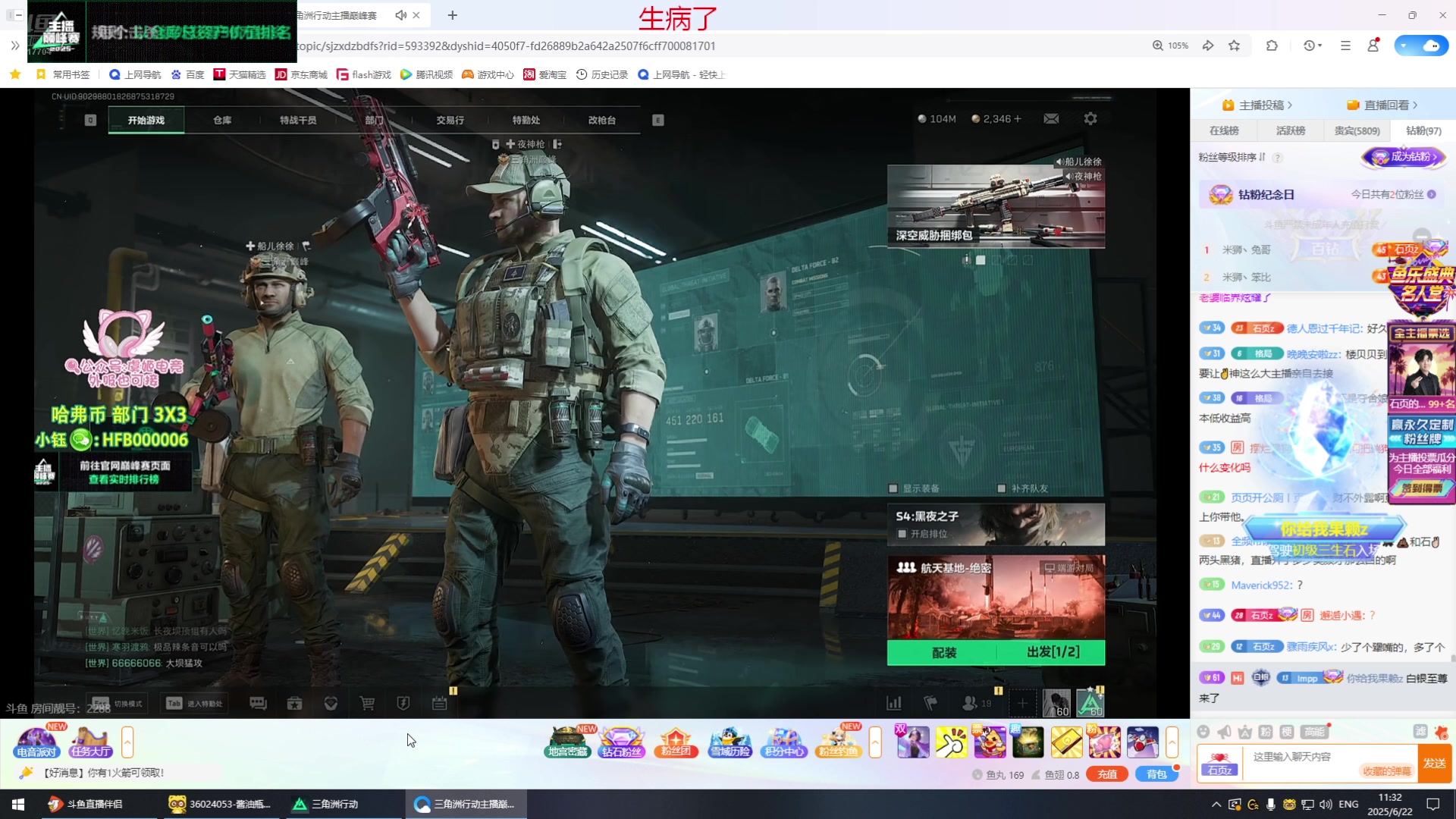The image size is (1456, 819).
Task: Open the in-game settings gear icon
Action: click(x=1090, y=118)
